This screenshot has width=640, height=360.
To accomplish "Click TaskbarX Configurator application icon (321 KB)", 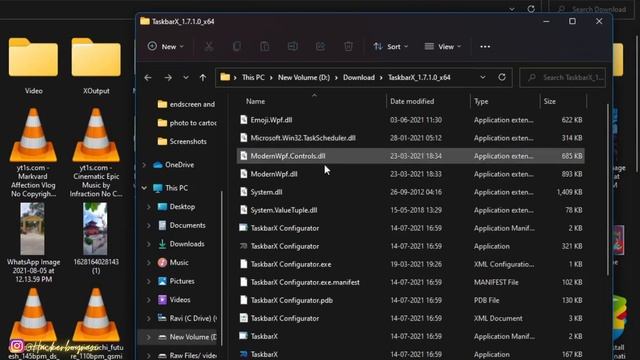I will pos(243,246).
